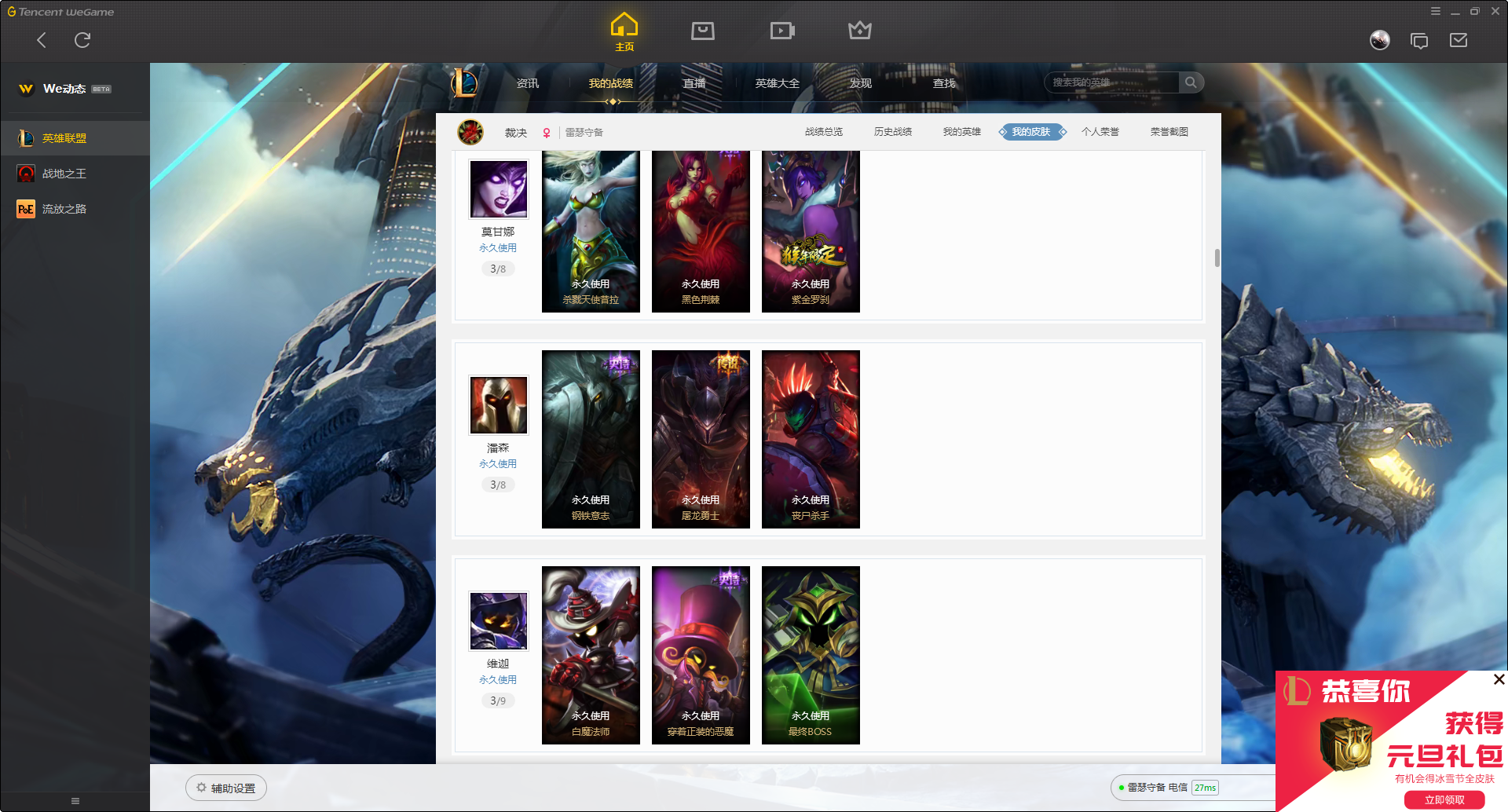Open the 杀戮天使普拉 skin card

click(591, 232)
